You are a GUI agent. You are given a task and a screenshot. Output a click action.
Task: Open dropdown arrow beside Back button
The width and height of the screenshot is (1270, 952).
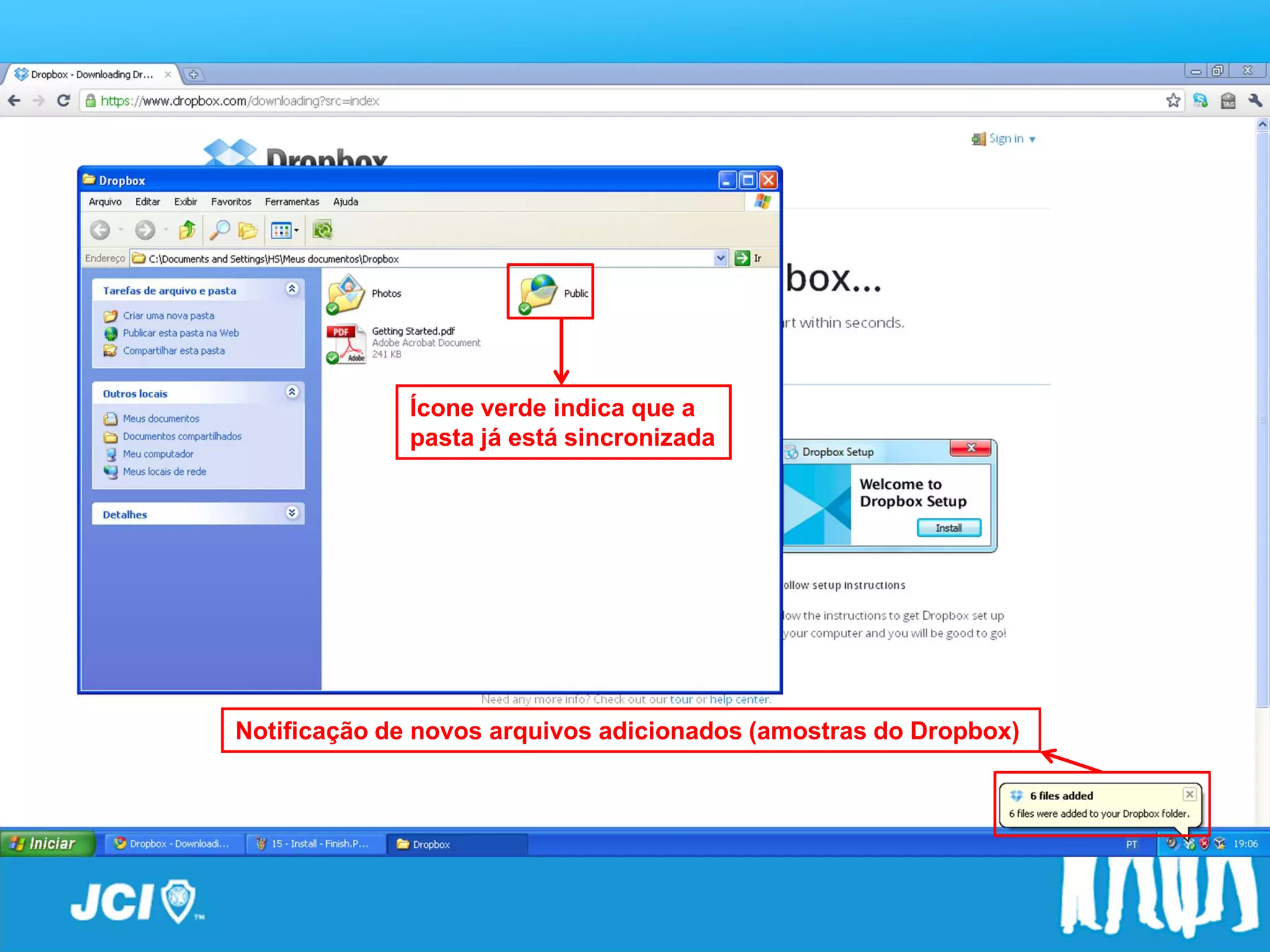[x=121, y=231]
